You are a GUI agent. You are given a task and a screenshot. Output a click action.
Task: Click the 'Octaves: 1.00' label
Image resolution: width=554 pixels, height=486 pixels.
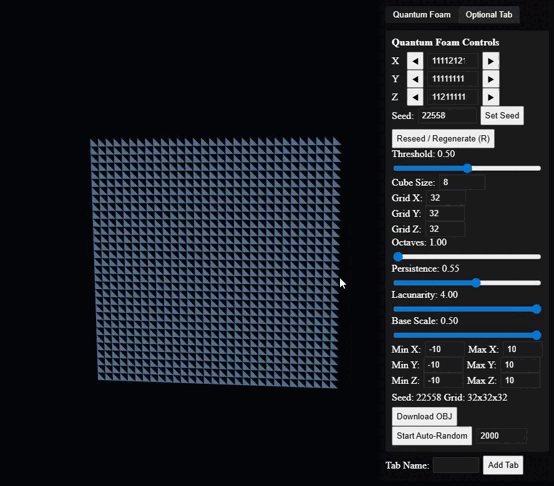(419, 242)
